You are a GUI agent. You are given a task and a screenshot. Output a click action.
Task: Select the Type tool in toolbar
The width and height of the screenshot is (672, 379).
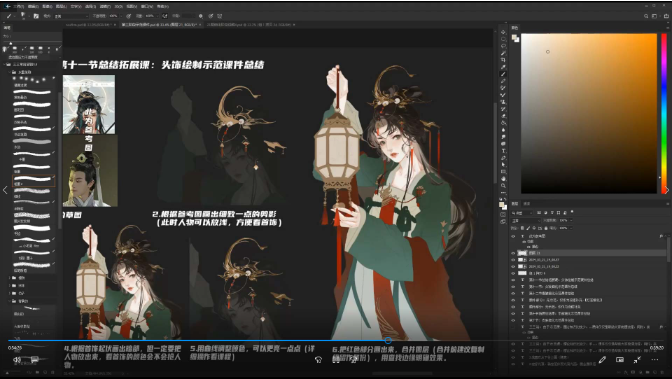(503, 150)
